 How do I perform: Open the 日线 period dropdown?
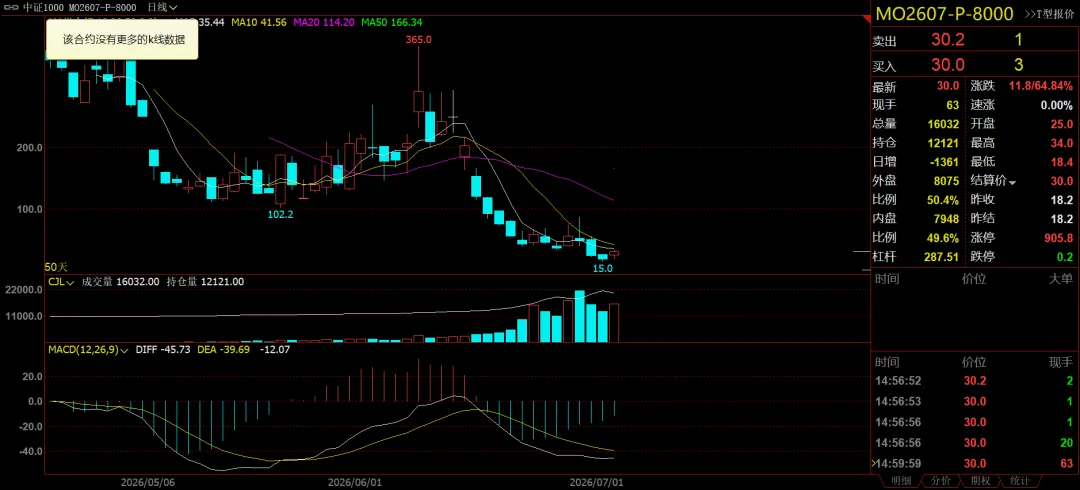[x=163, y=7]
